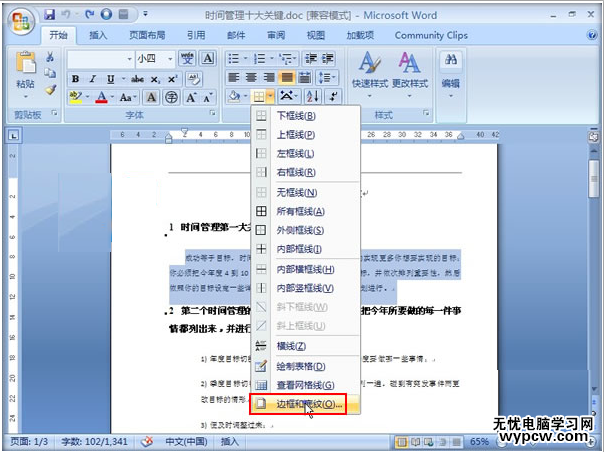Toggle 插入 insert mode in status bar
The width and height of the screenshot is (604, 452).
[230, 441]
